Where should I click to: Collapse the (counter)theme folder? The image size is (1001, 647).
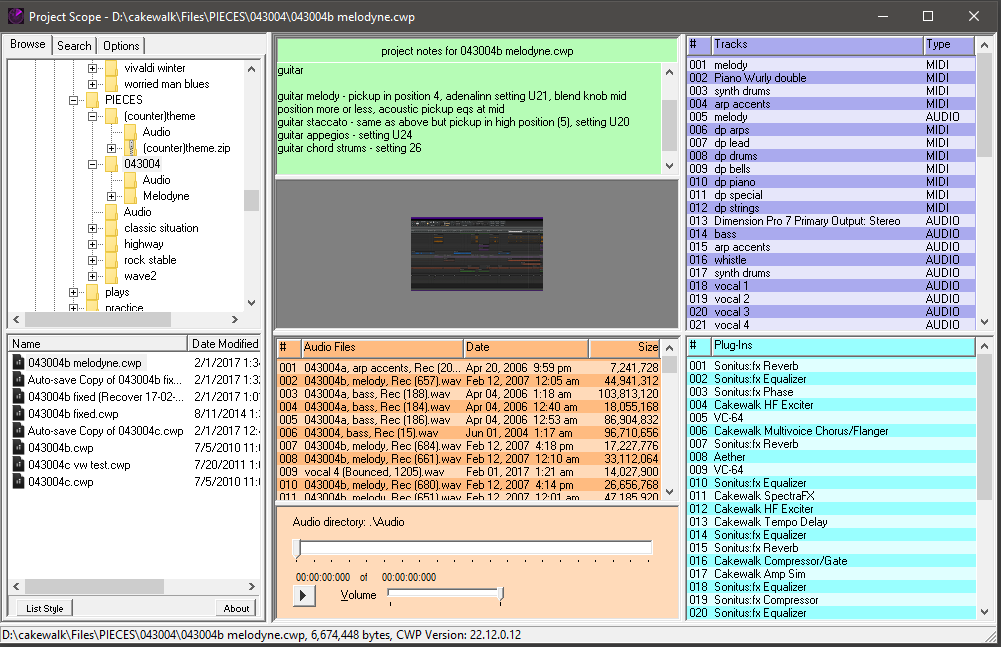[x=93, y=116]
